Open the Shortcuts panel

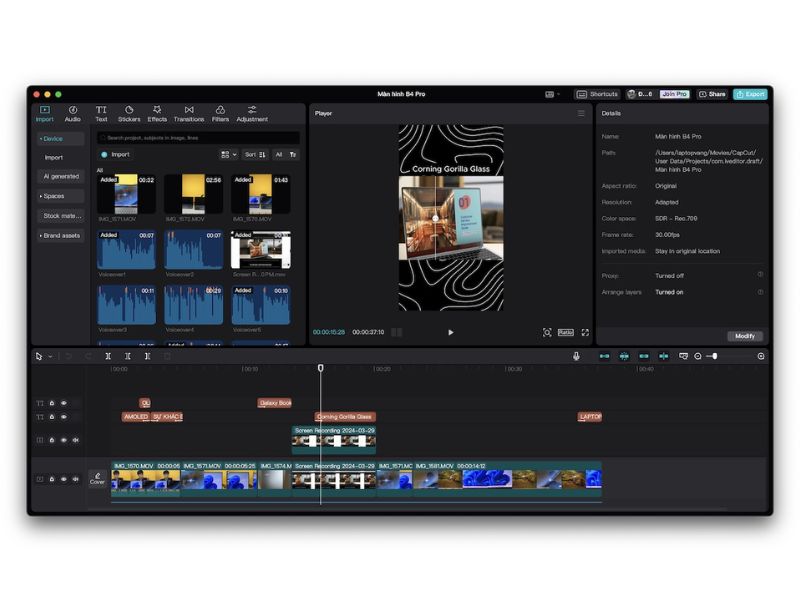597,94
